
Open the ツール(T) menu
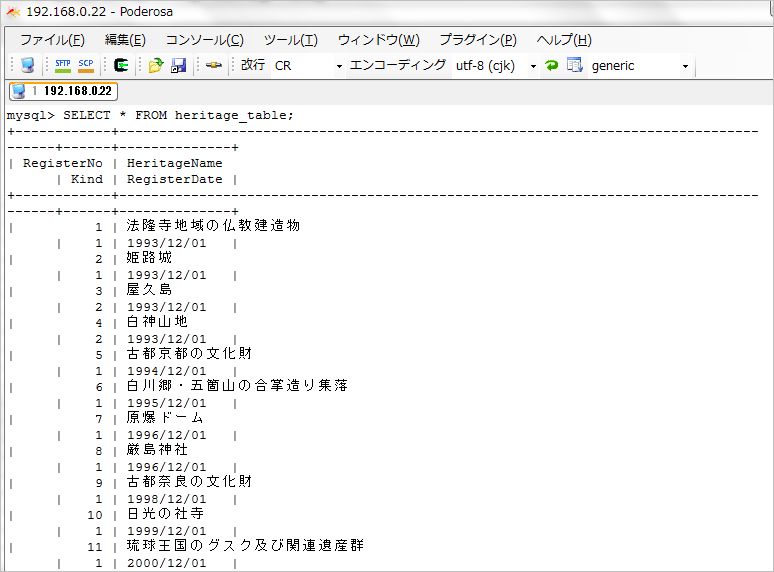290,39
